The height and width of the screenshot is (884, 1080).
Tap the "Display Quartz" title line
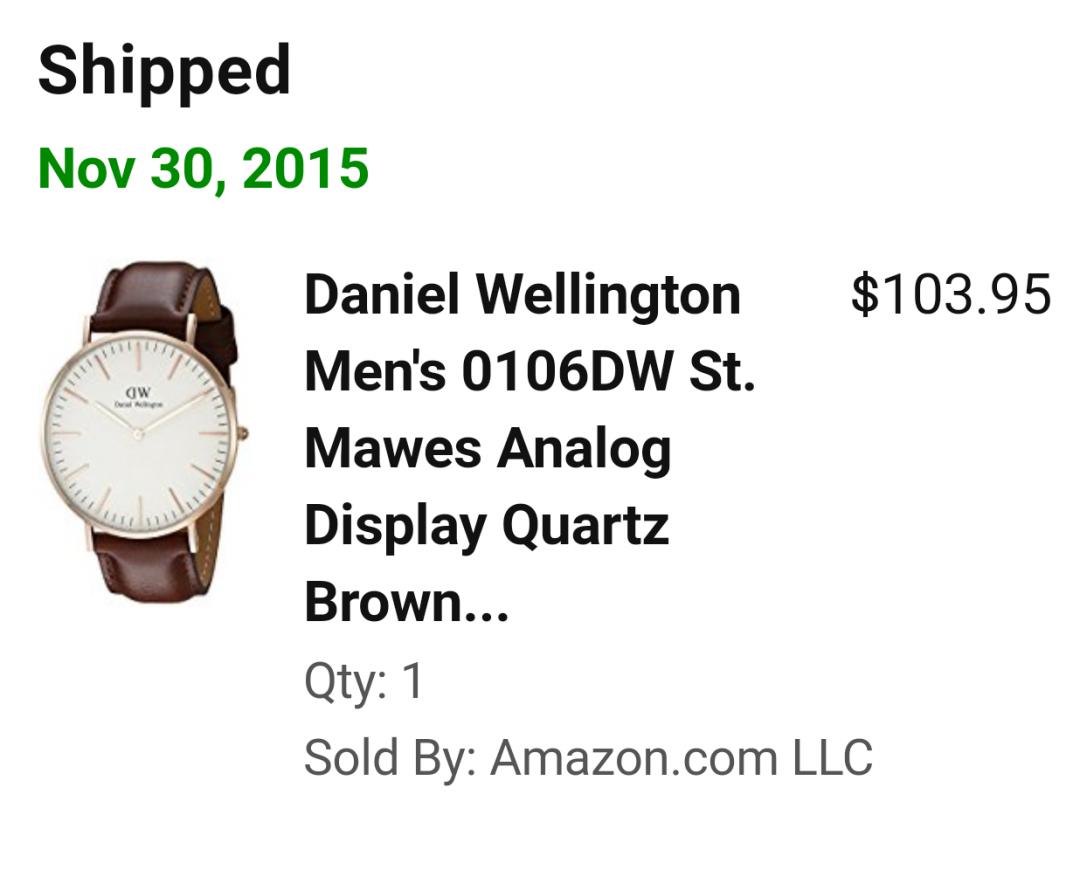(x=486, y=525)
